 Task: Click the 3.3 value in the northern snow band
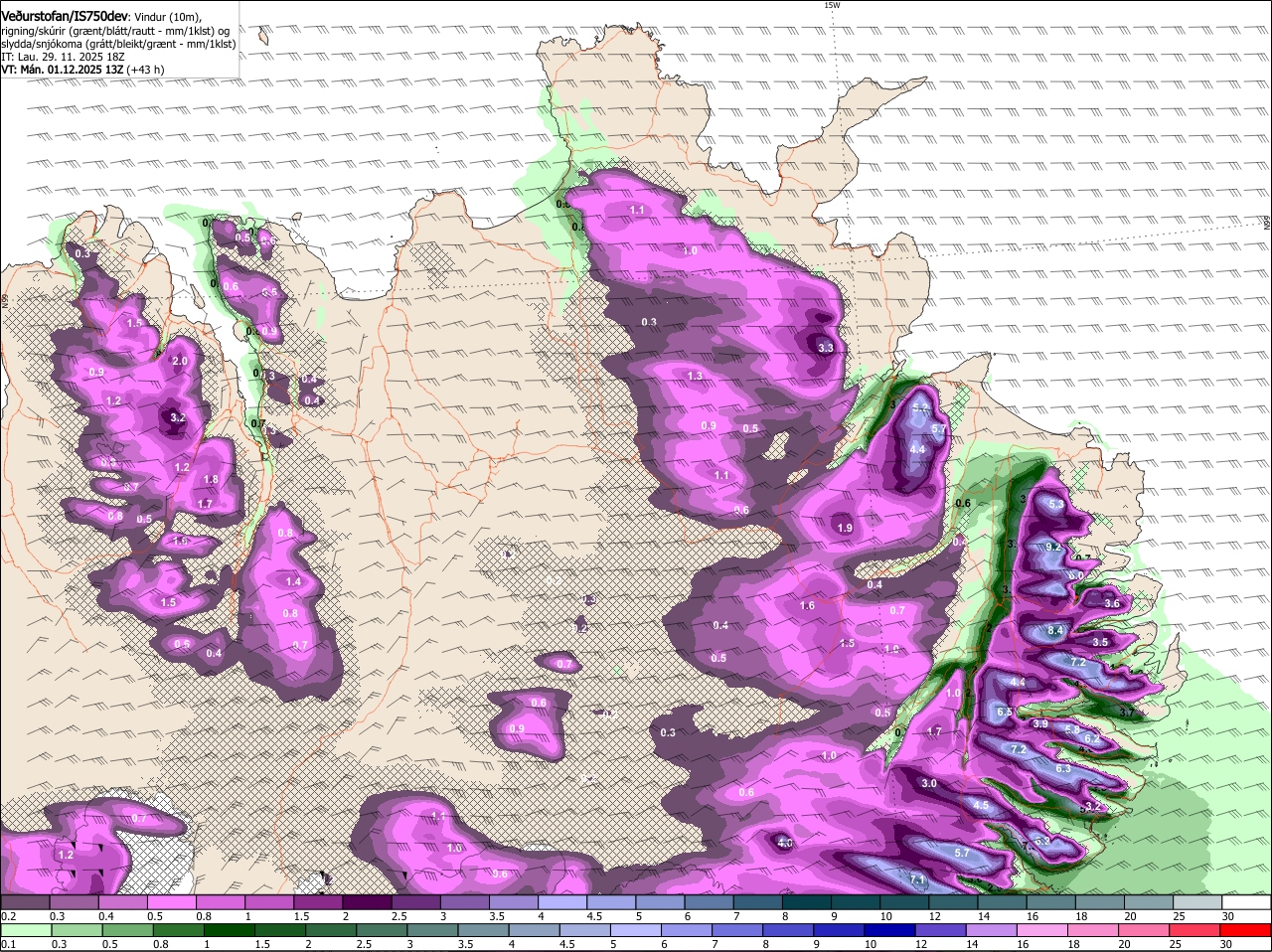click(826, 349)
